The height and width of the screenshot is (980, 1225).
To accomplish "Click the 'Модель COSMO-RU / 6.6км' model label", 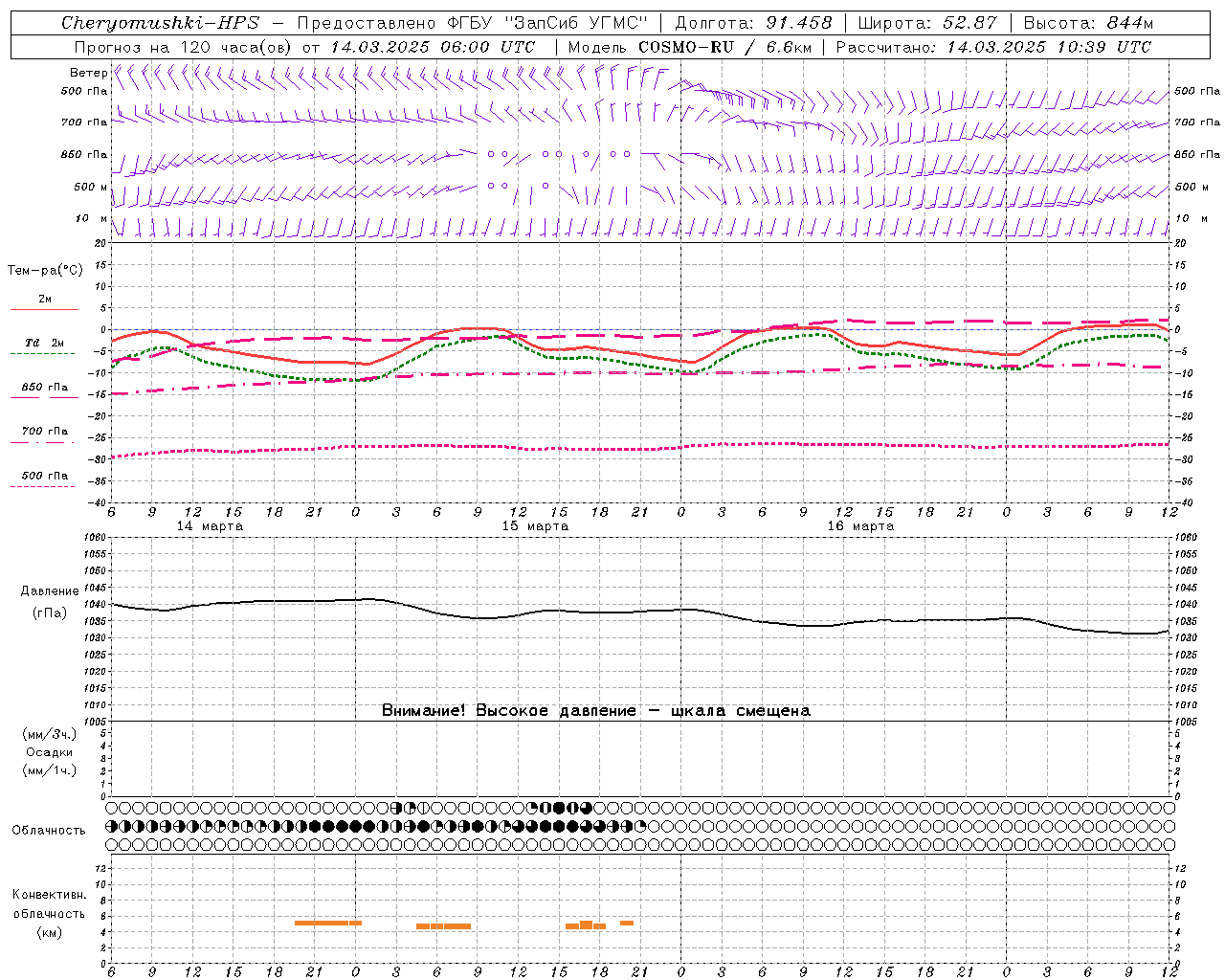I will (x=690, y=47).
